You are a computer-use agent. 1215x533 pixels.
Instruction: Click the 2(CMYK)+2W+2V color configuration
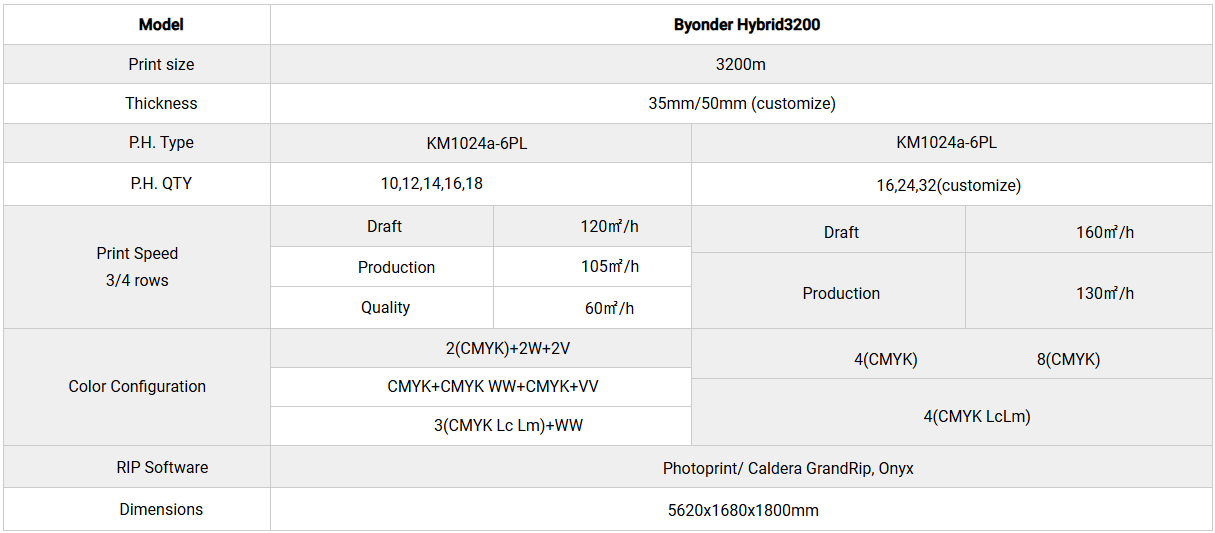(x=480, y=348)
